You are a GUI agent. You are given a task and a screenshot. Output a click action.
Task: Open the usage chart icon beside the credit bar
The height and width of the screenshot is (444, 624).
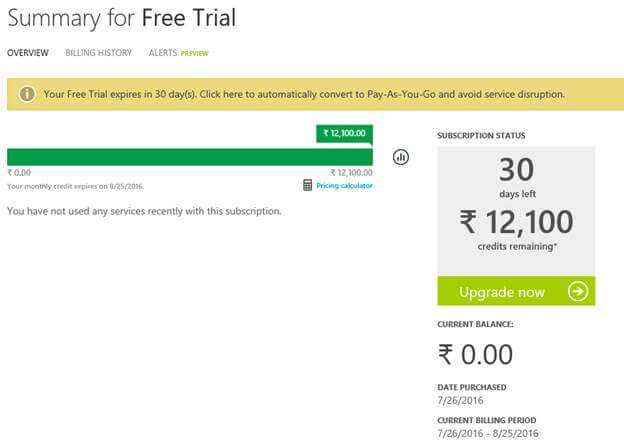pos(401,157)
